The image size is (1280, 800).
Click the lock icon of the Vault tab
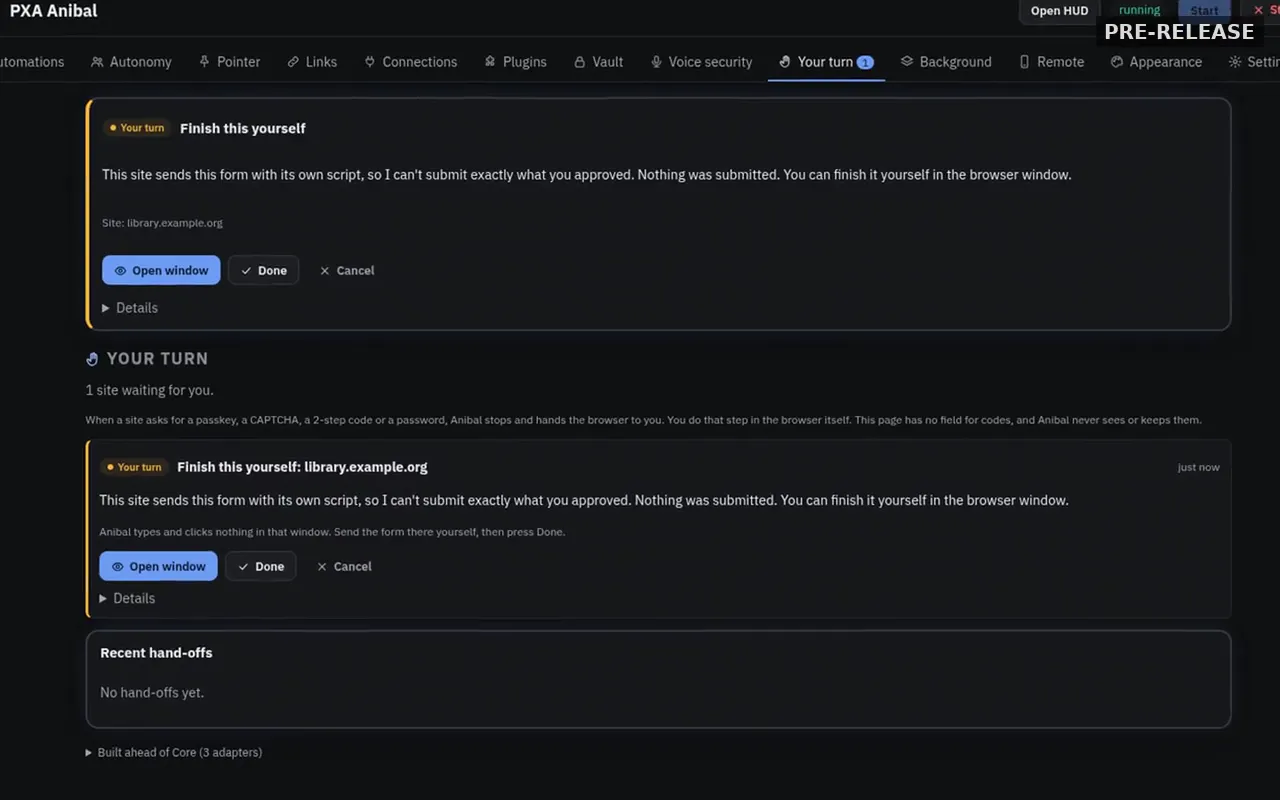(x=579, y=62)
